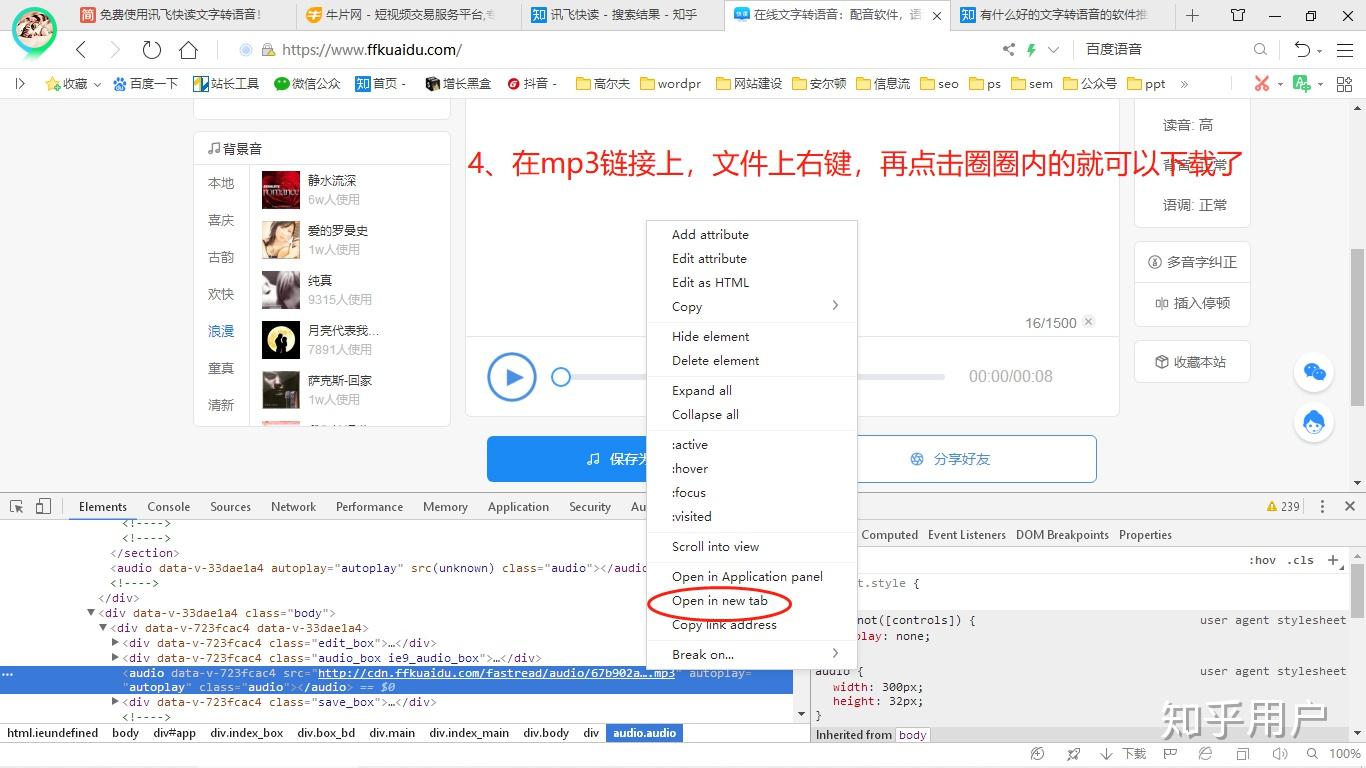Click the 插入停顿 insert pause button

[1192, 303]
